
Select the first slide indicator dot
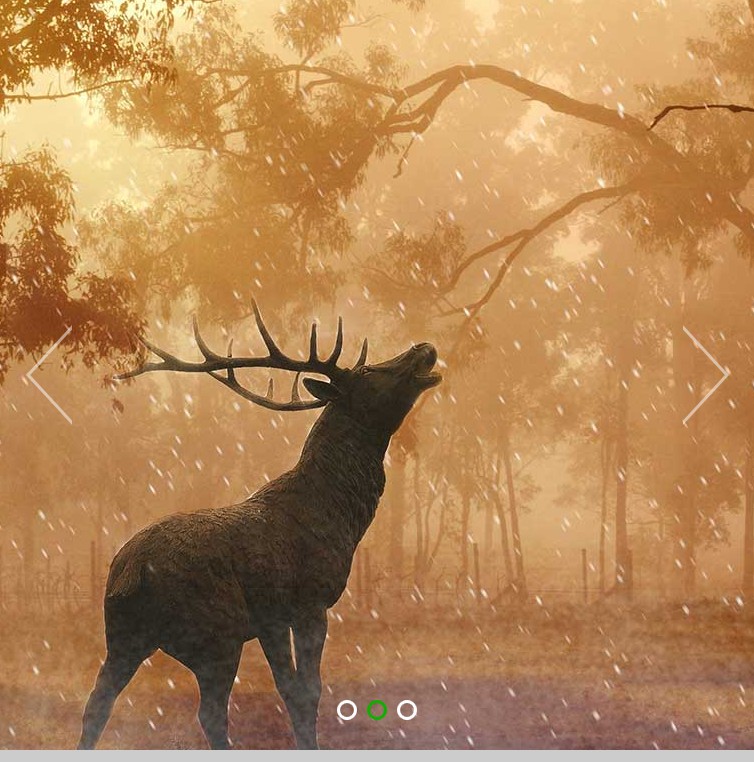pos(347,710)
